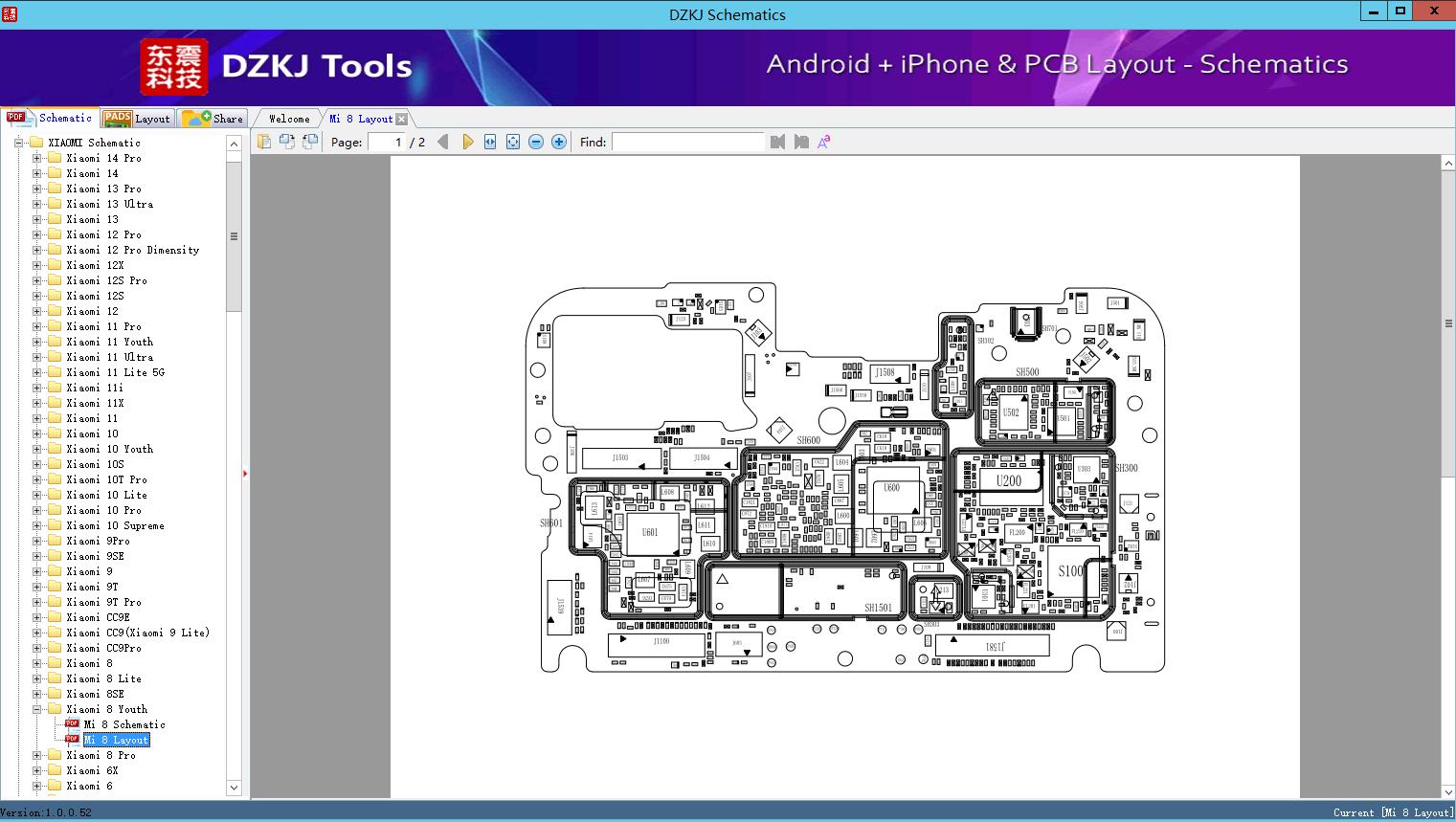Click the document vertical scrollbar thumb

(1448, 323)
